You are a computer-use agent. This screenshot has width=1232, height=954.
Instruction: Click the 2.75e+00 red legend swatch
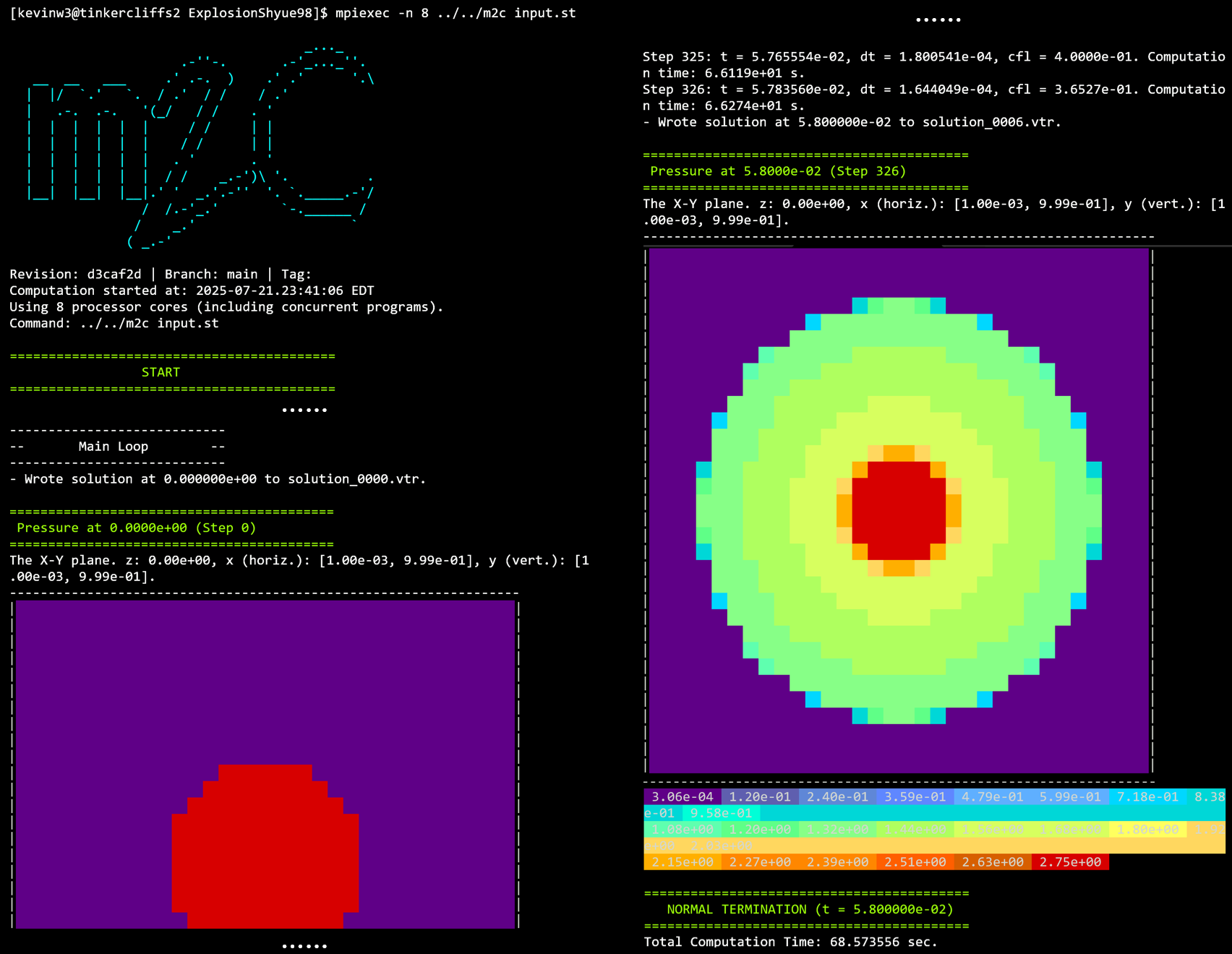pyautogui.click(x=1070, y=862)
